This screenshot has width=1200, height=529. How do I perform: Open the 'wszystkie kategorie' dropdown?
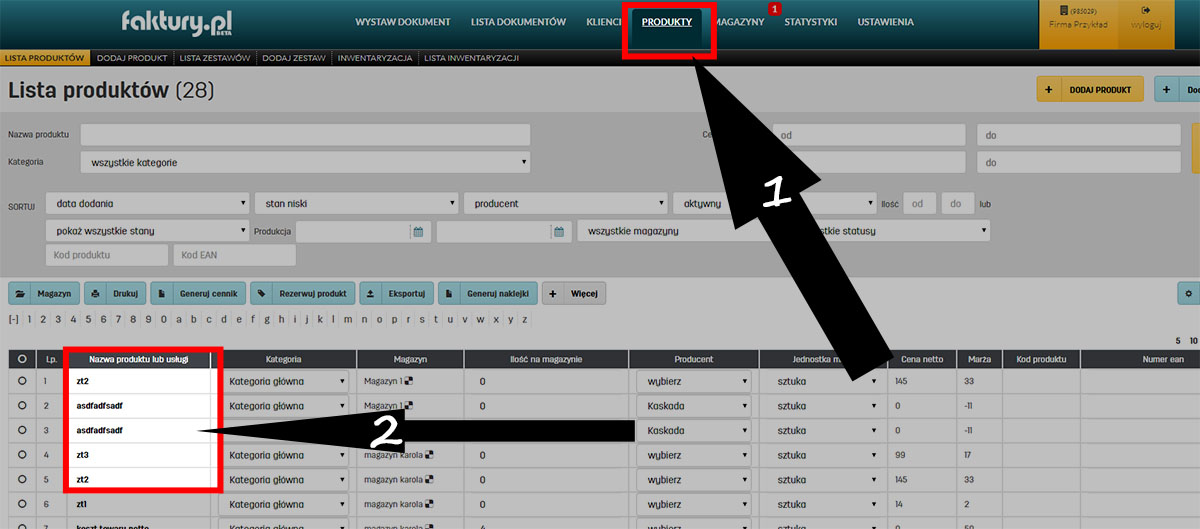click(x=305, y=162)
